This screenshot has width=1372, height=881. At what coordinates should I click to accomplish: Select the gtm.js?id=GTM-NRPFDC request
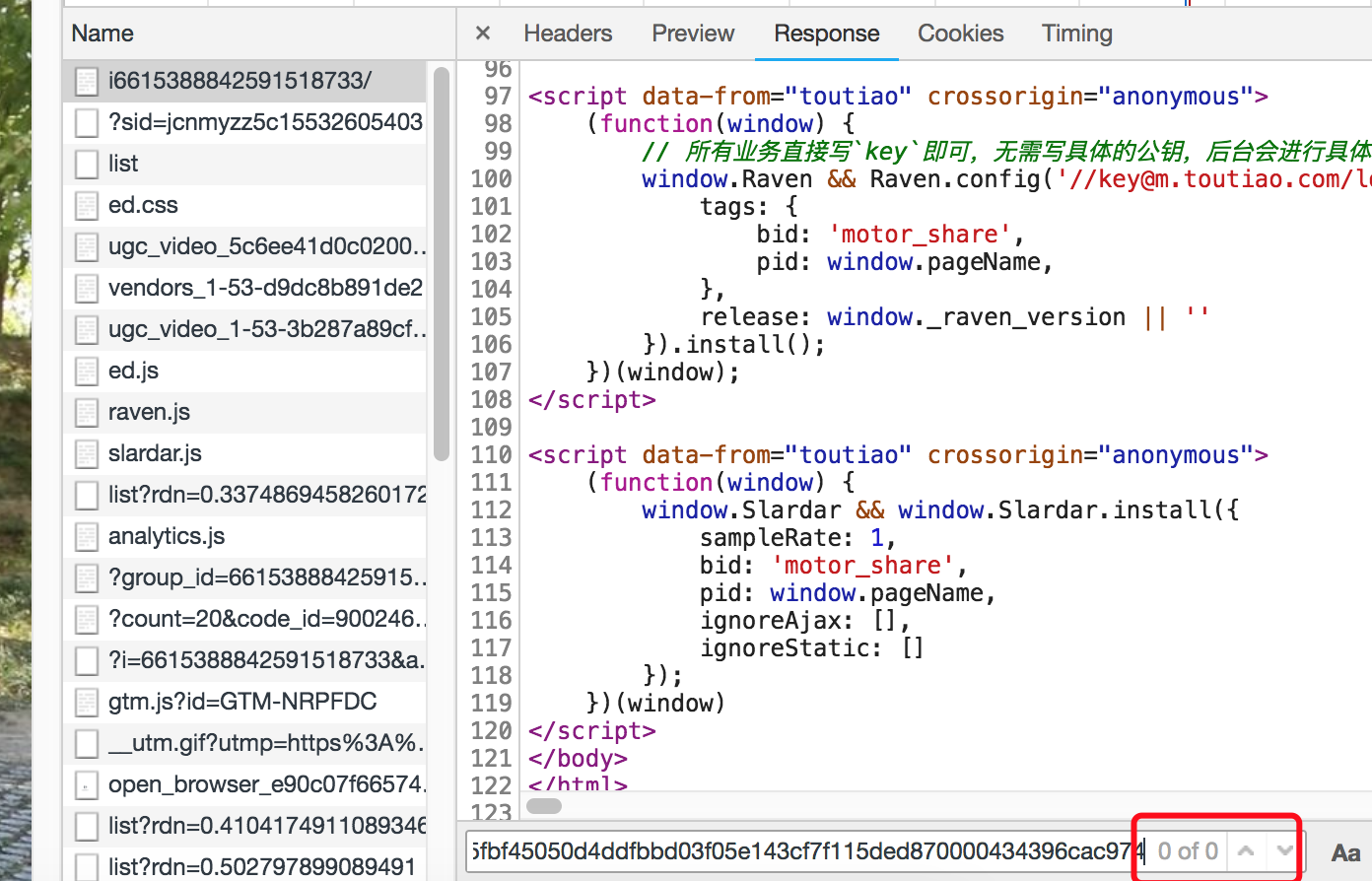pos(244,702)
